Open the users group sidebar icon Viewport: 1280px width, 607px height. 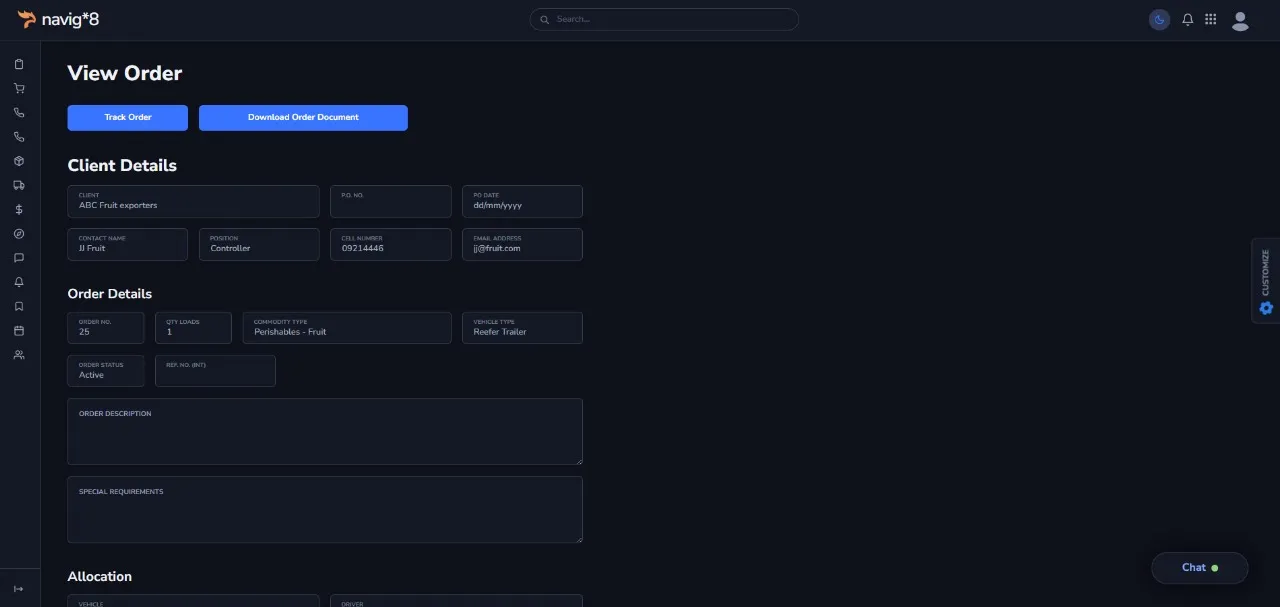point(19,355)
